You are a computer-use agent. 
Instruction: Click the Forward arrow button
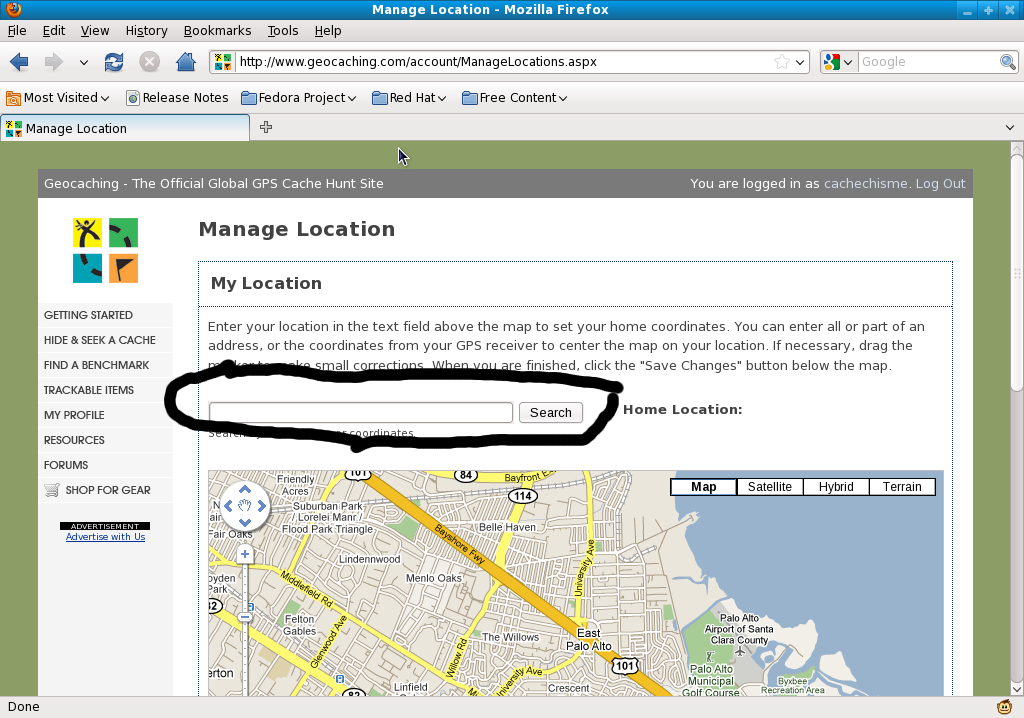54,62
